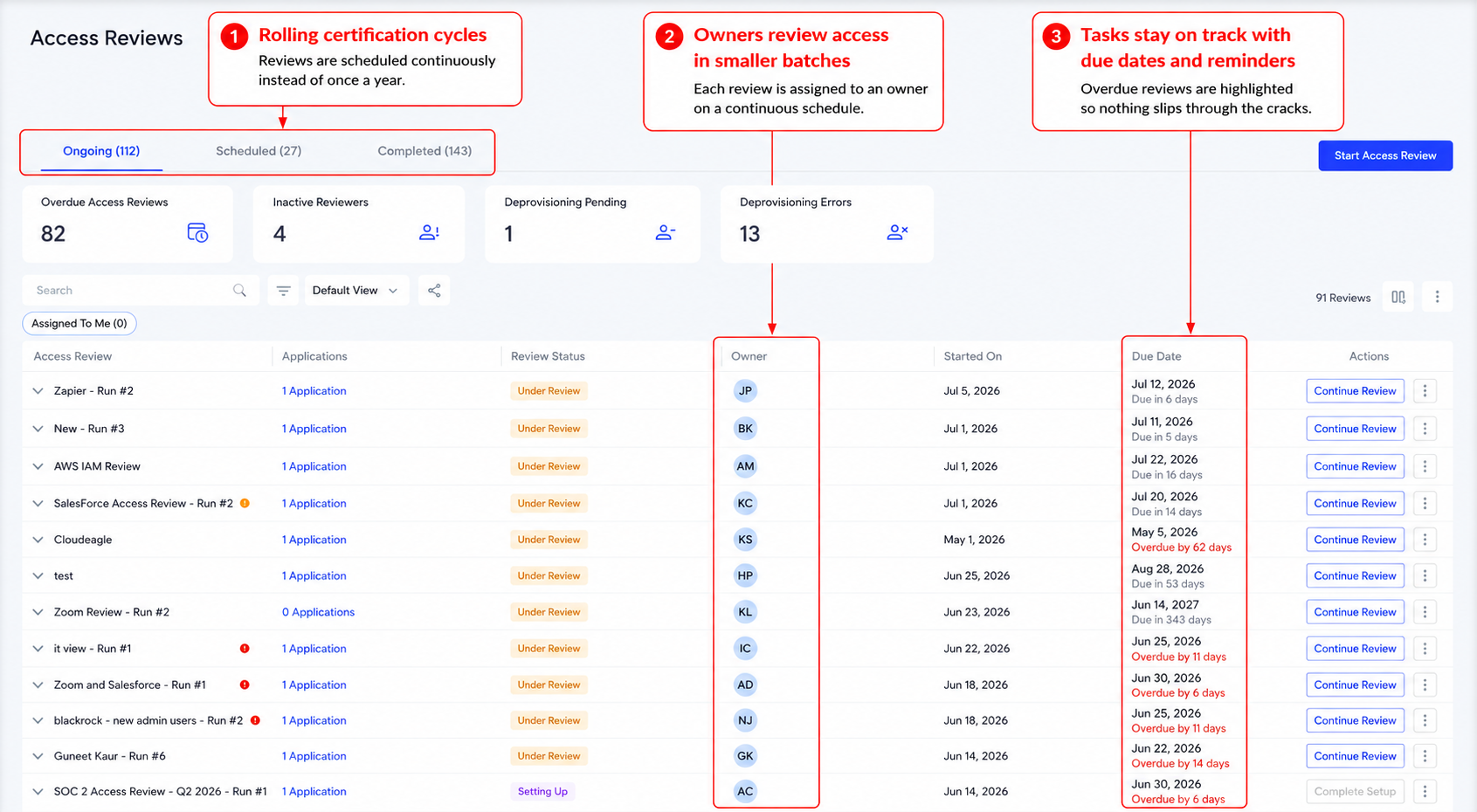Open more actions for it view - Run #1
This screenshot has width=1477, height=812.
tap(1425, 649)
